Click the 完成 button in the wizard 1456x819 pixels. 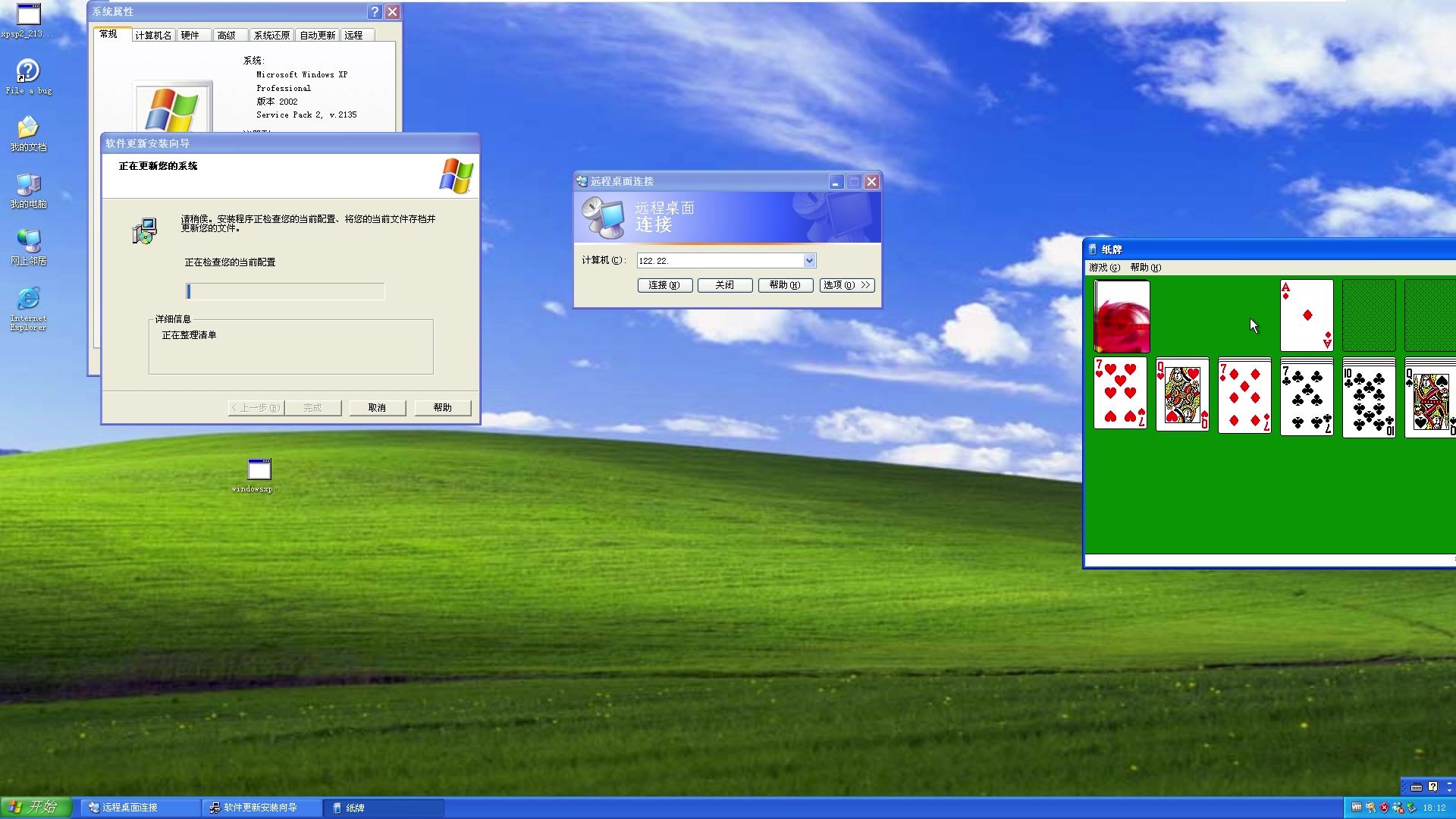(x=312, y=408)
